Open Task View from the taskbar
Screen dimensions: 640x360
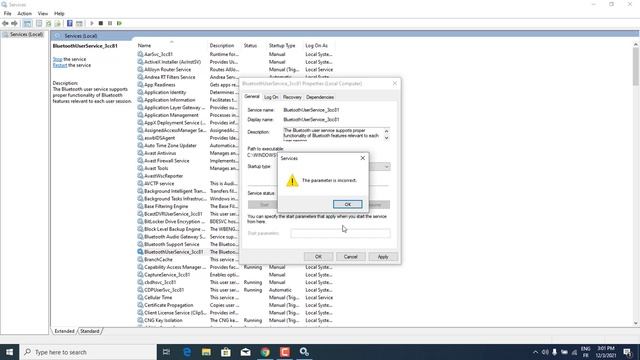(x=166, y=352)
